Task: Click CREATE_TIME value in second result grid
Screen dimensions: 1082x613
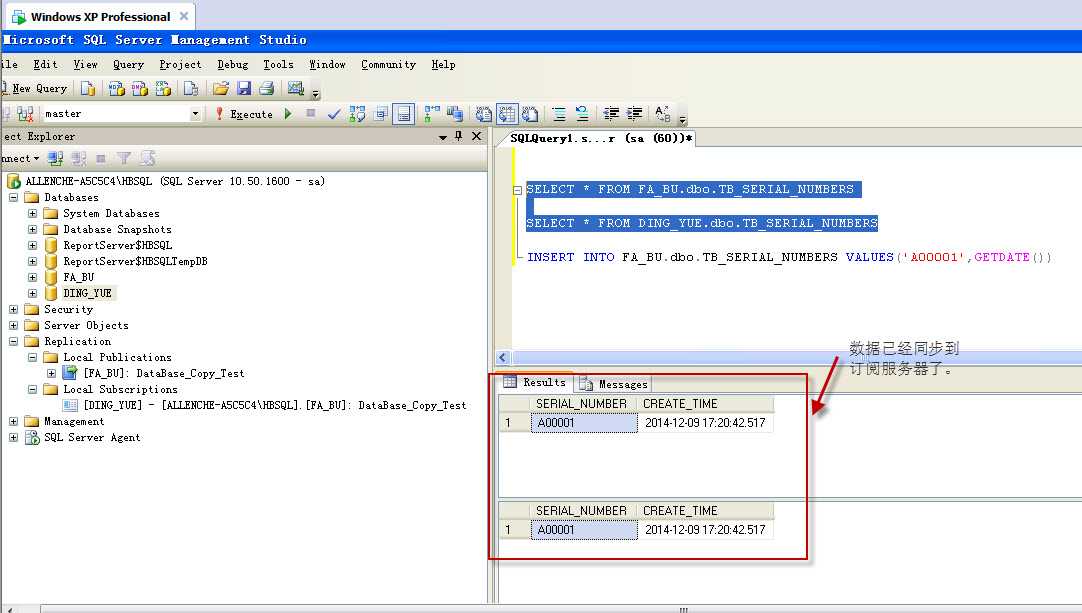Action: coord(705,530)
